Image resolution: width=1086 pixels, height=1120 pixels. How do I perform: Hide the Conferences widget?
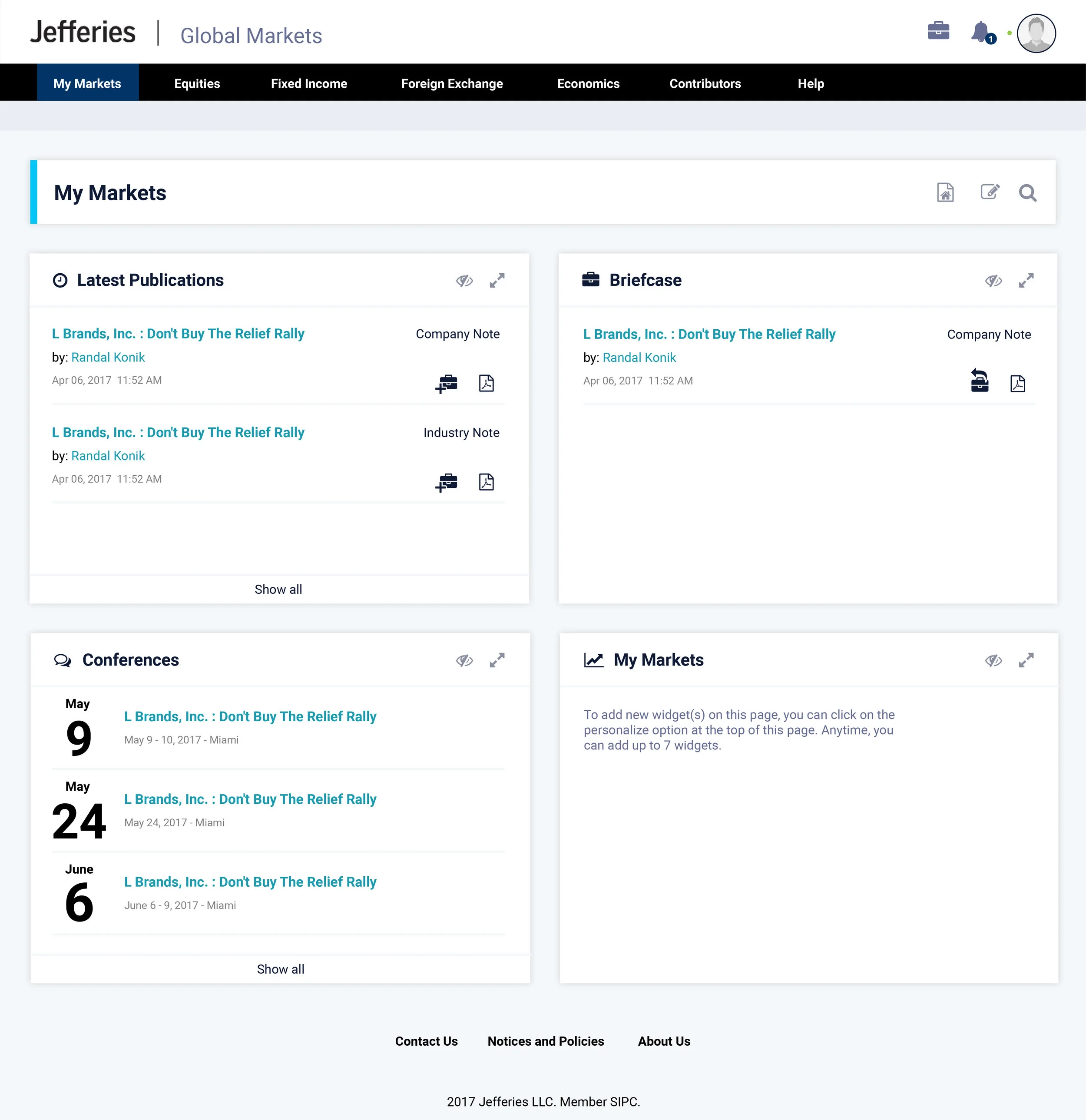(464, 660)
